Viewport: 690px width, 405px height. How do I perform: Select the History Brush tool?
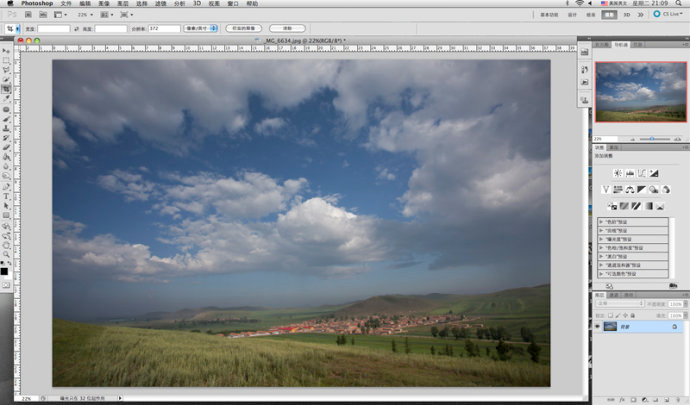(6, 138)
